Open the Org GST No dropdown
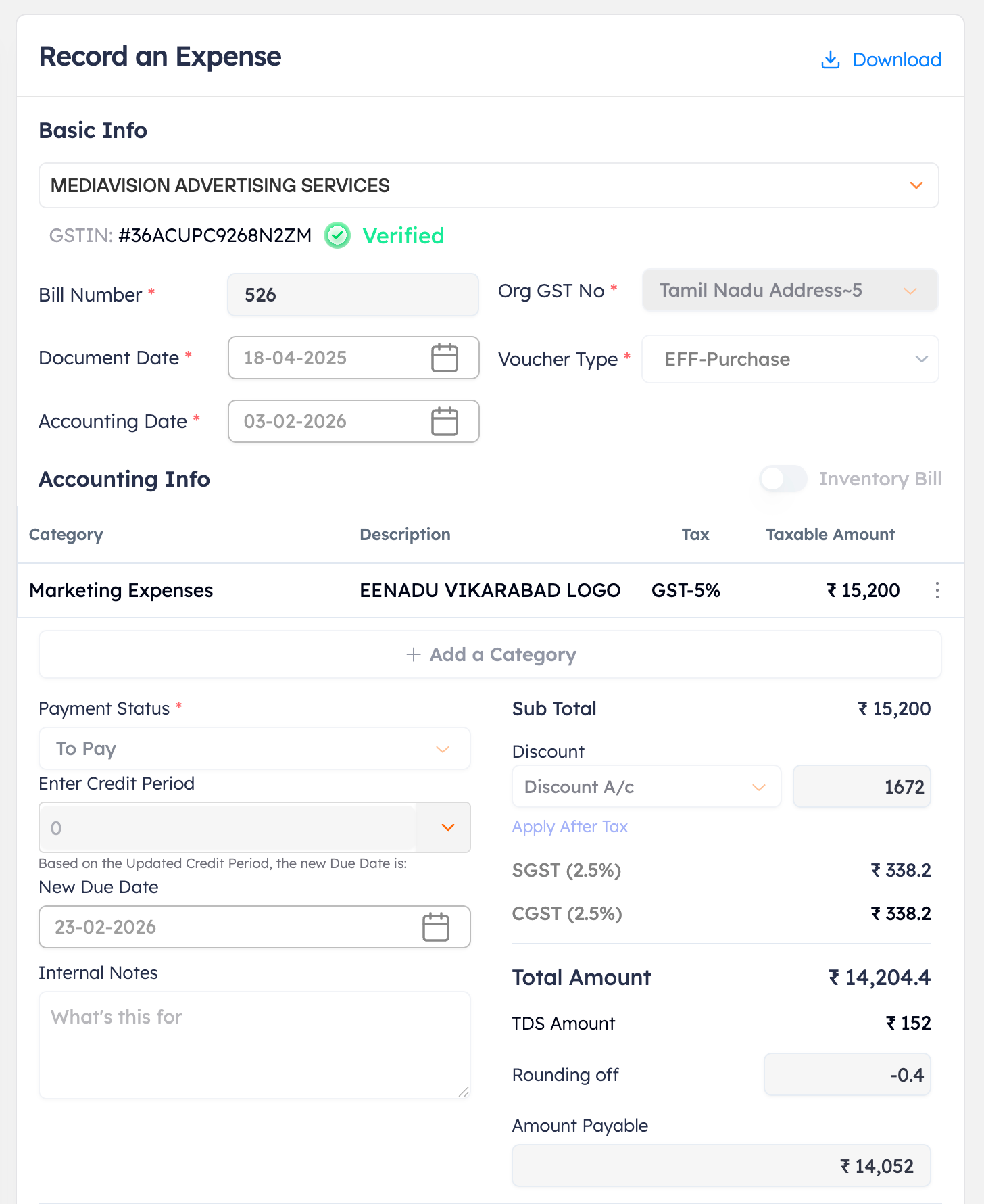The height and width of the screenshot is (1204, 984). pyautogui.click(x=910, y=291)
